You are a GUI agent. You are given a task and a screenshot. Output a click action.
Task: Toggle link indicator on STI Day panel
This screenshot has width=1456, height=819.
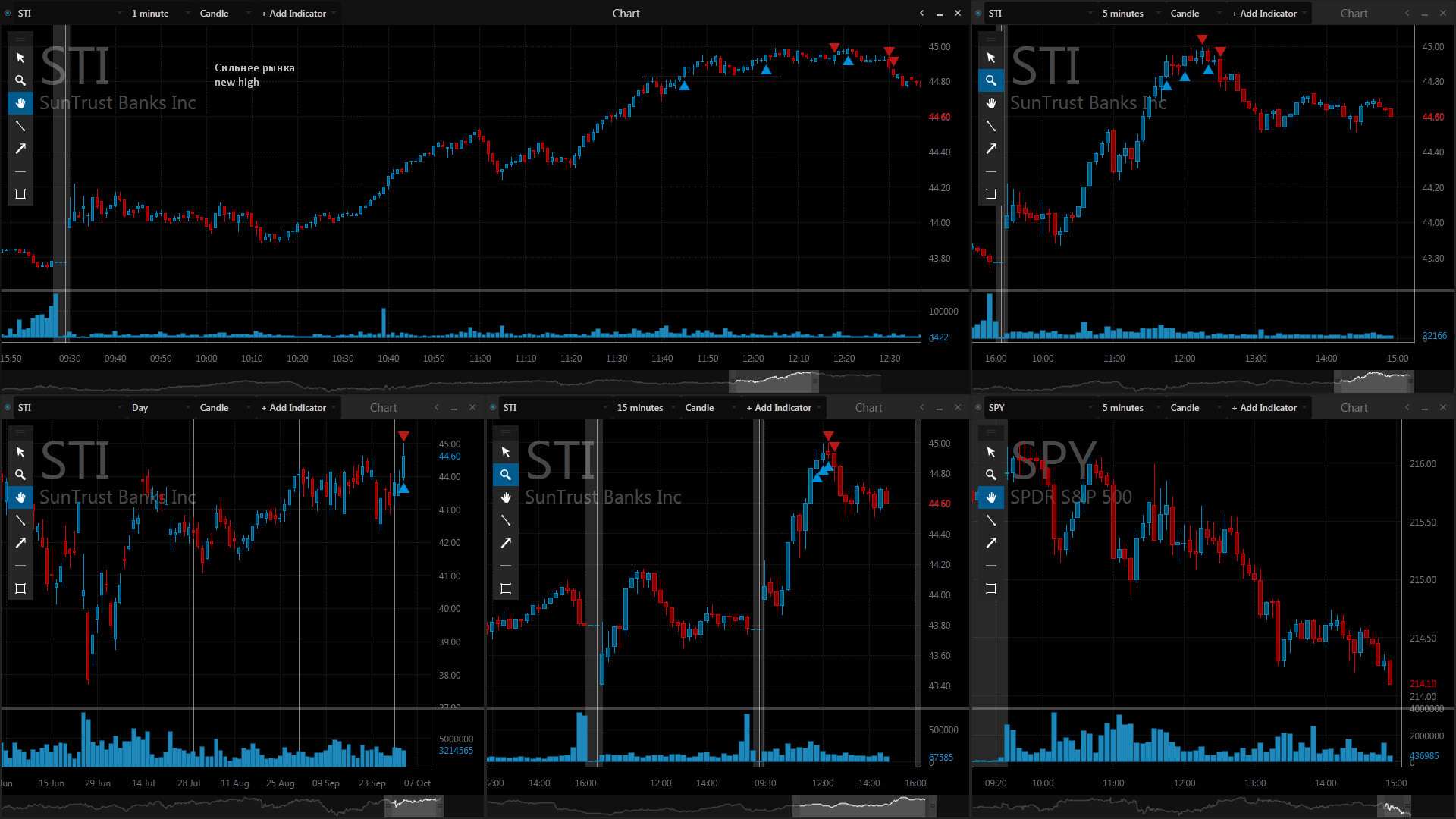coord(8,407)
